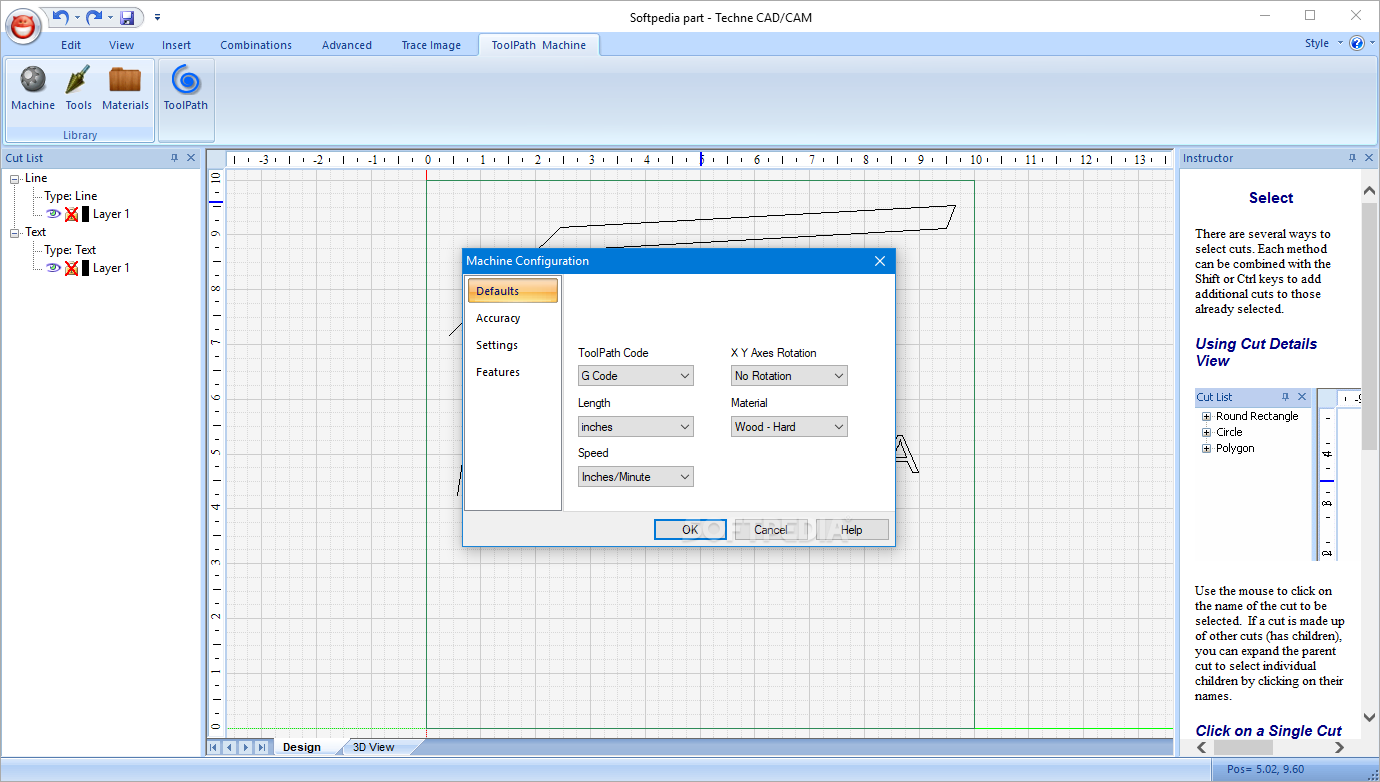The image size is (1380, 782).
Task: Click the OK button
Action: (690, 530)
